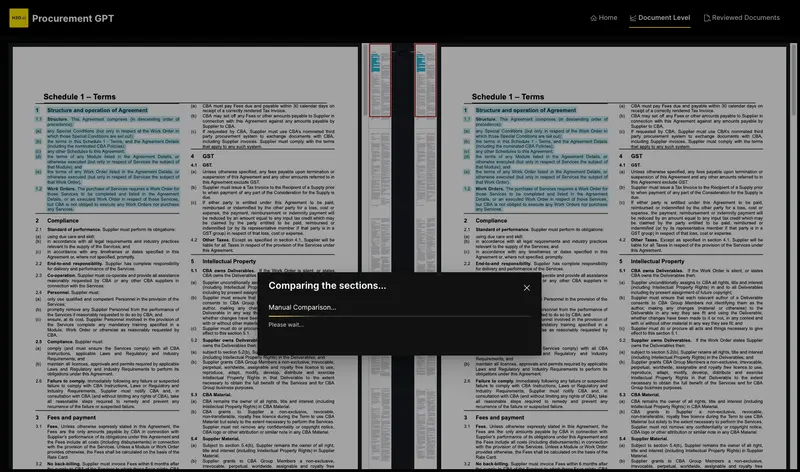
Task: Click the 'Schedule 1 – Terms' heading in right document
Action: pos(508,96)
